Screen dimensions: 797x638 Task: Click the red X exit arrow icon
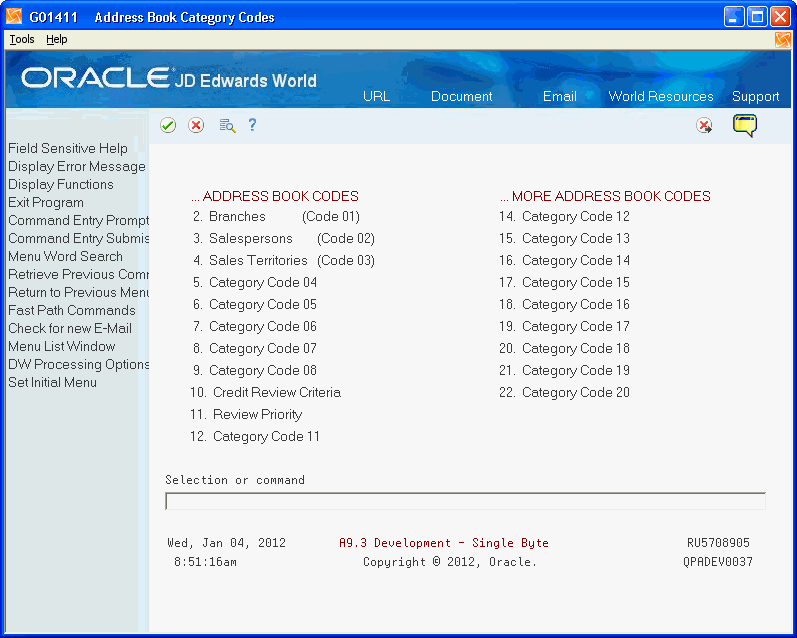click(x=704, y=126)
